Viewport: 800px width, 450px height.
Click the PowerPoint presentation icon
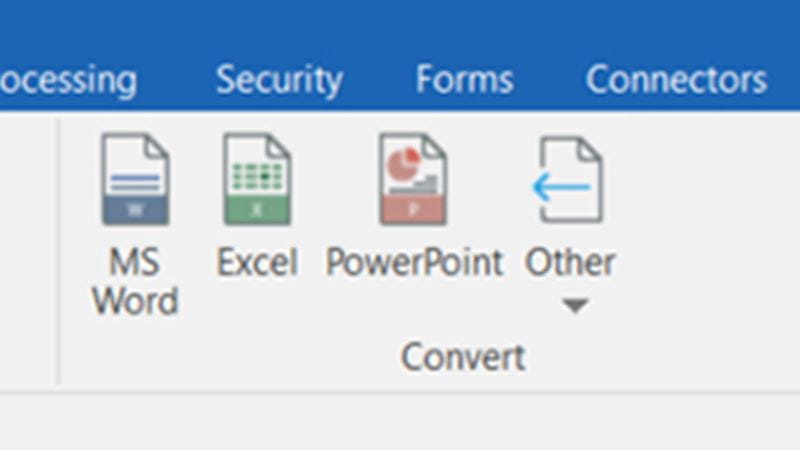tap(413, 181)
